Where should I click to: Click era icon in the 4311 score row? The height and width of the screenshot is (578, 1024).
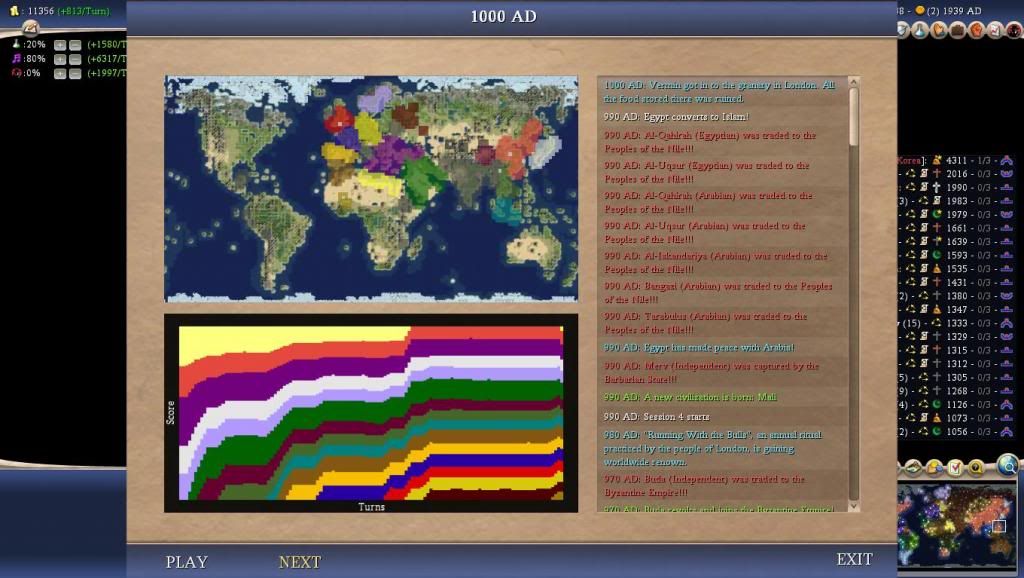pos(1006,160)
